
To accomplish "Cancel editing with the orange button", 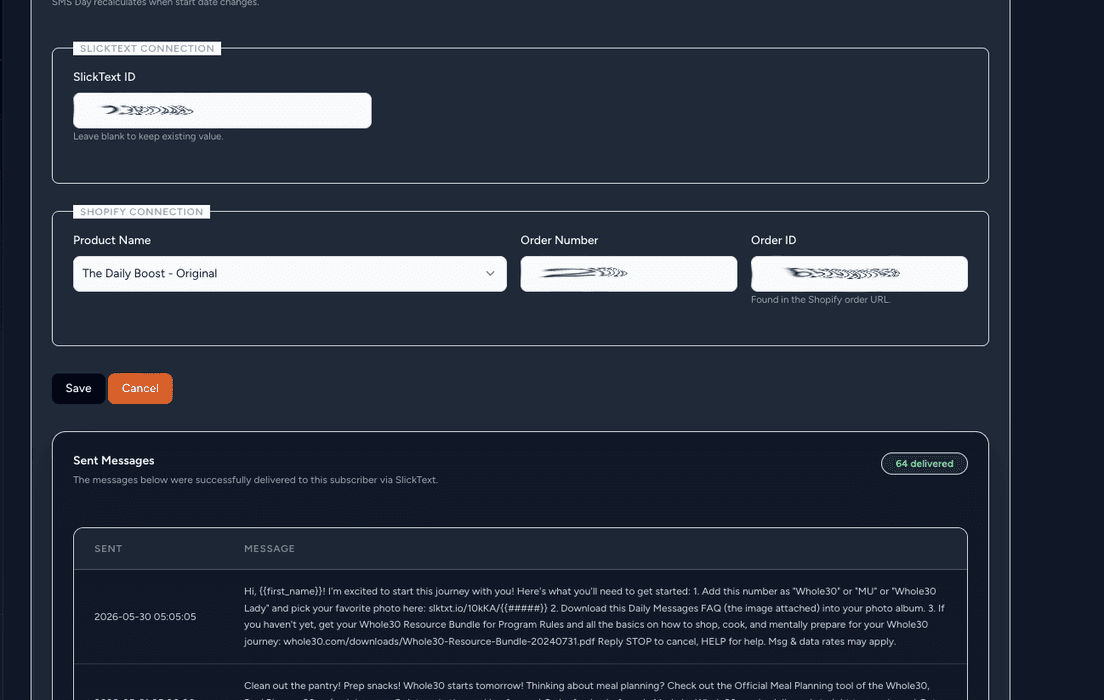I will [140, 388].
